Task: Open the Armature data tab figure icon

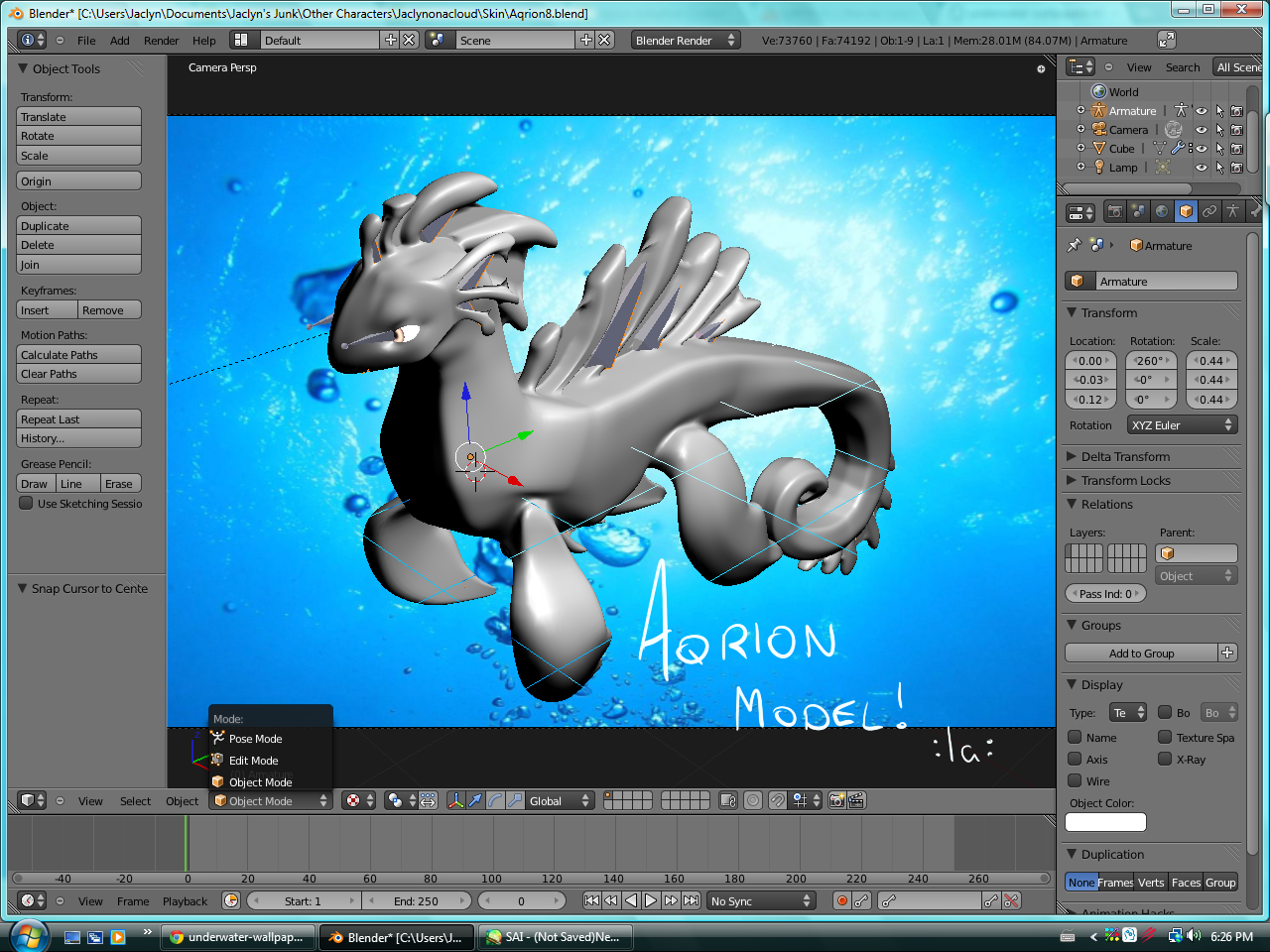Action: pos(1232,211)
